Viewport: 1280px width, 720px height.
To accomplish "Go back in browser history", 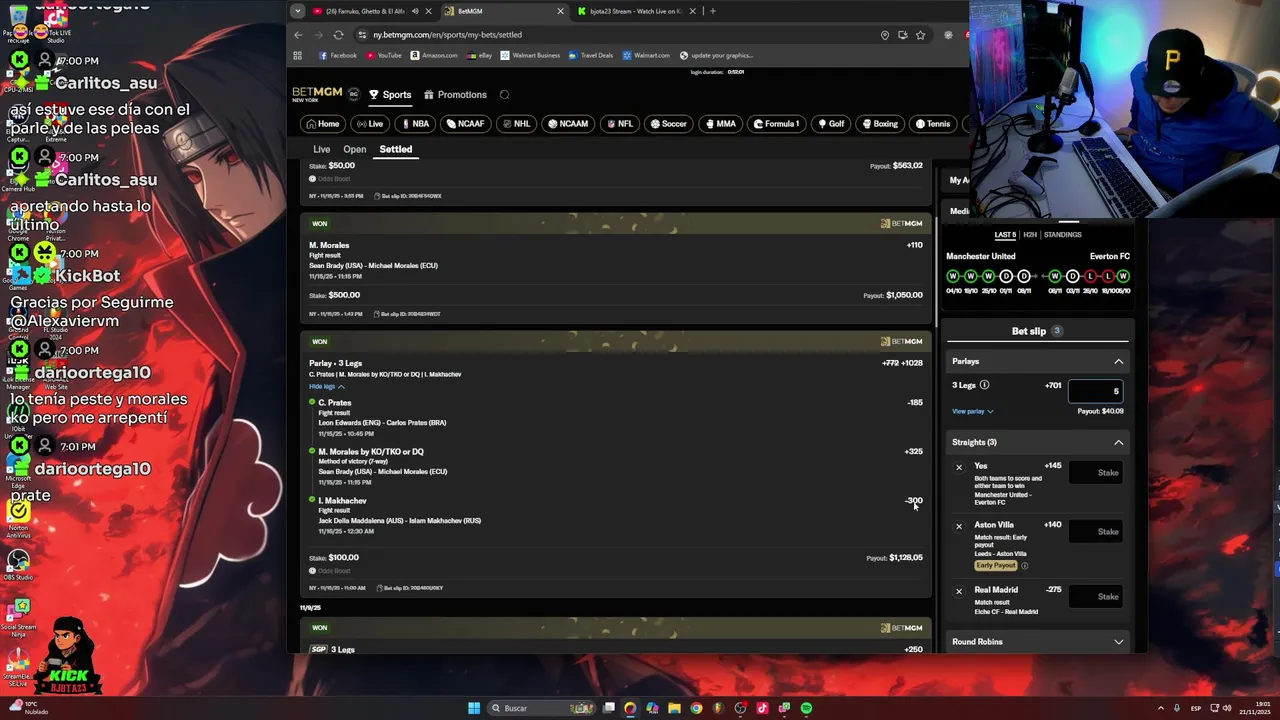I will (x=298, y=35).
